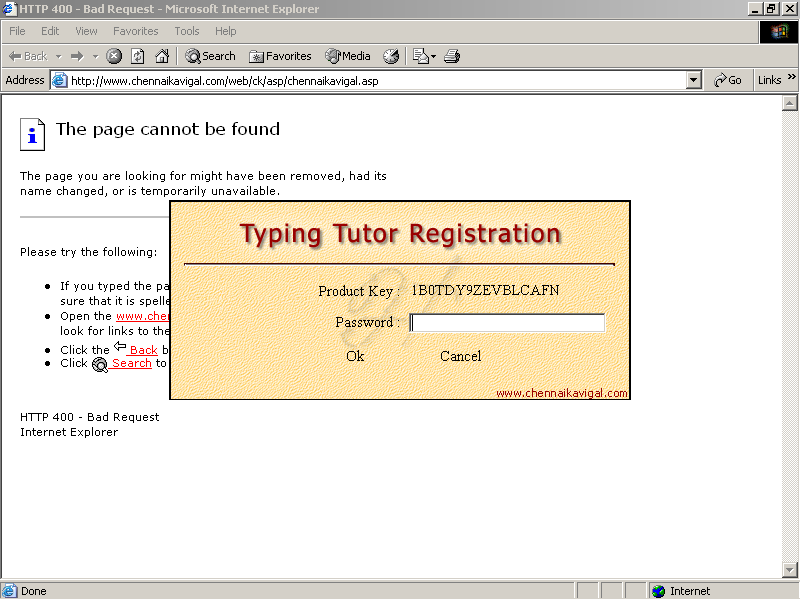Click the info icon beside page heading
Image resolution: width=800 pixels, height=600 pixels.
tap(33, 135)
